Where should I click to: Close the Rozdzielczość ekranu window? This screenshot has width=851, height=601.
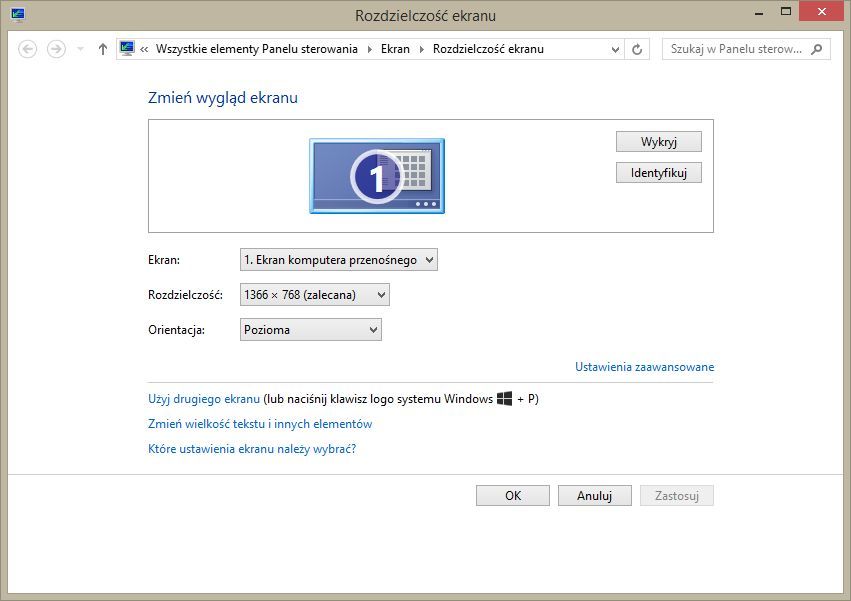coord(821,12)
